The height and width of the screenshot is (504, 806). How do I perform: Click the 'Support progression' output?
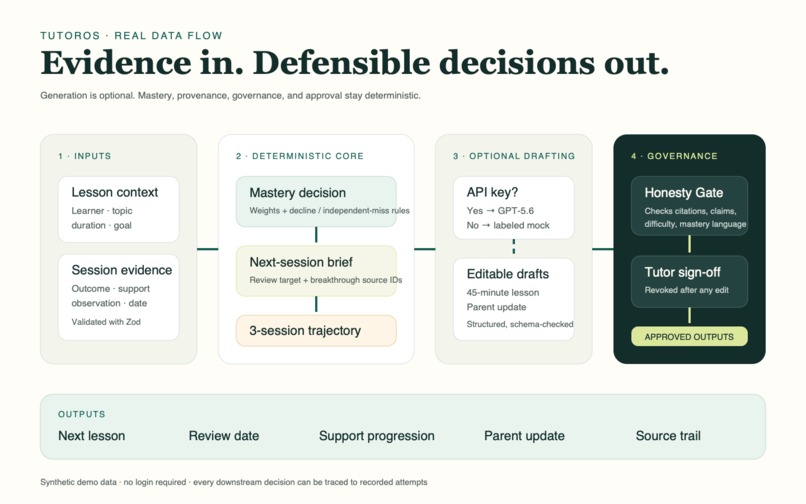377,436
